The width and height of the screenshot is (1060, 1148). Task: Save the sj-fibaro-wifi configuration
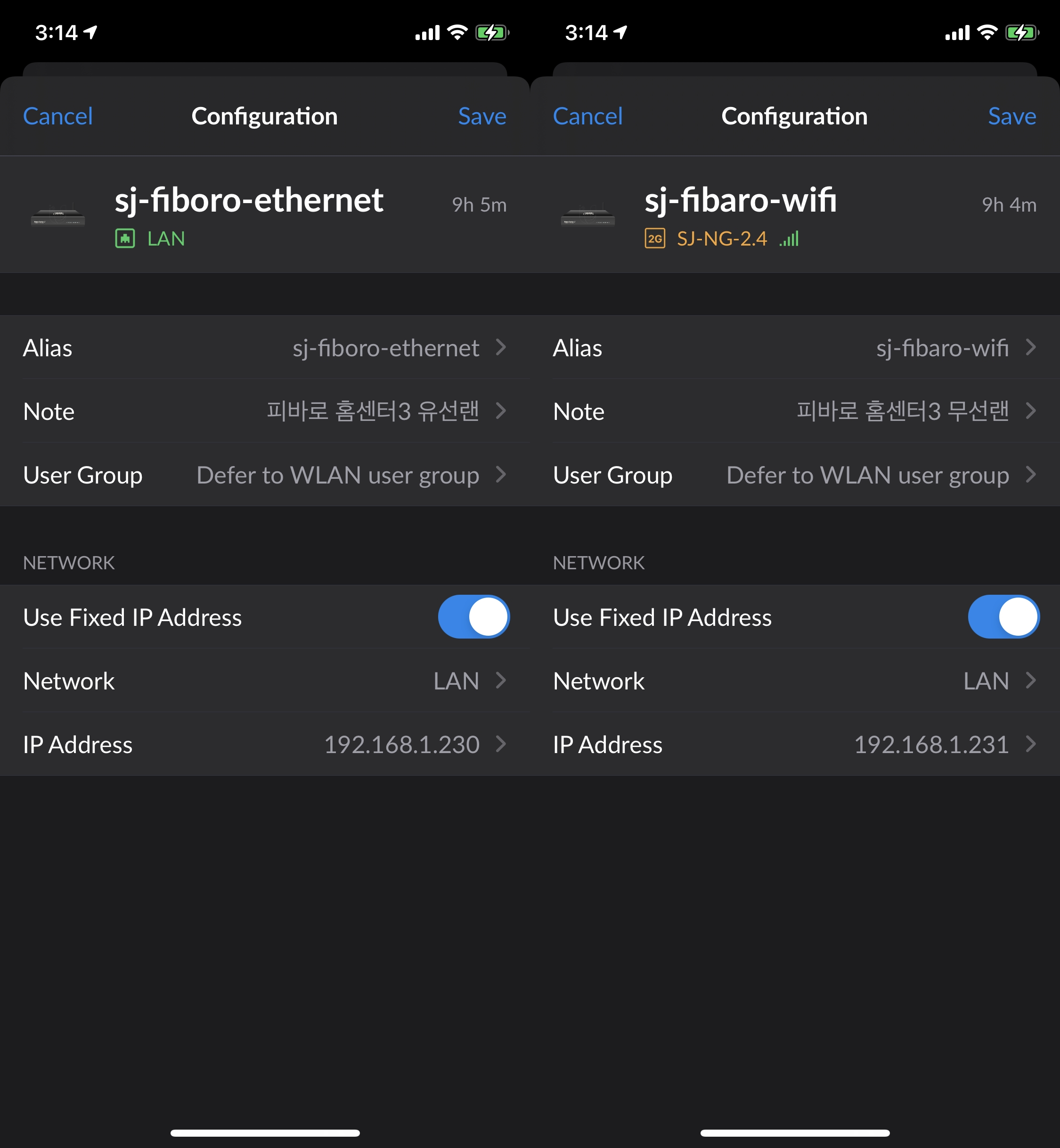1011,116
